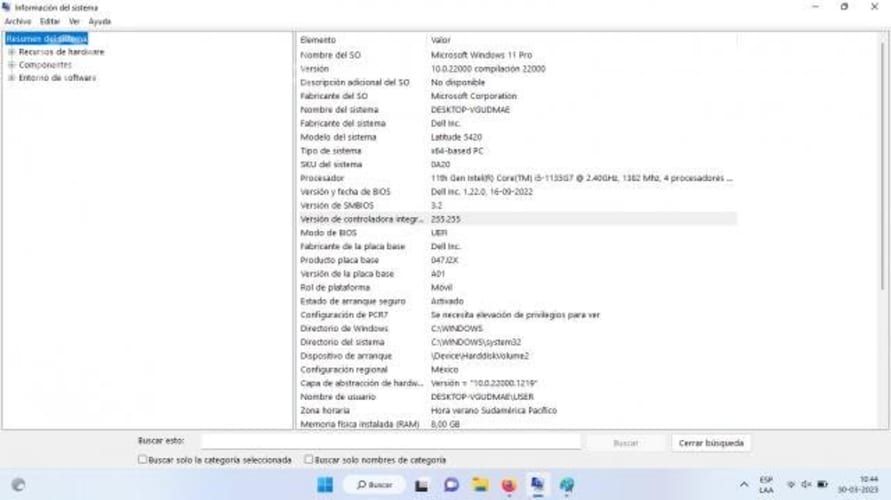Click the System Information title bar icon
This screenshot has height=500, width=891.
[x=6, y=7]
